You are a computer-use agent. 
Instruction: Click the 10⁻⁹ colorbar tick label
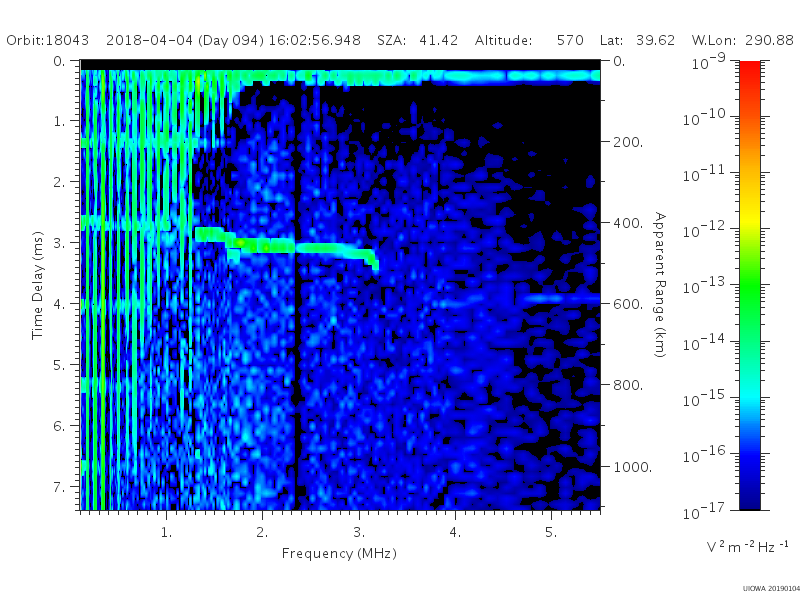709,62
